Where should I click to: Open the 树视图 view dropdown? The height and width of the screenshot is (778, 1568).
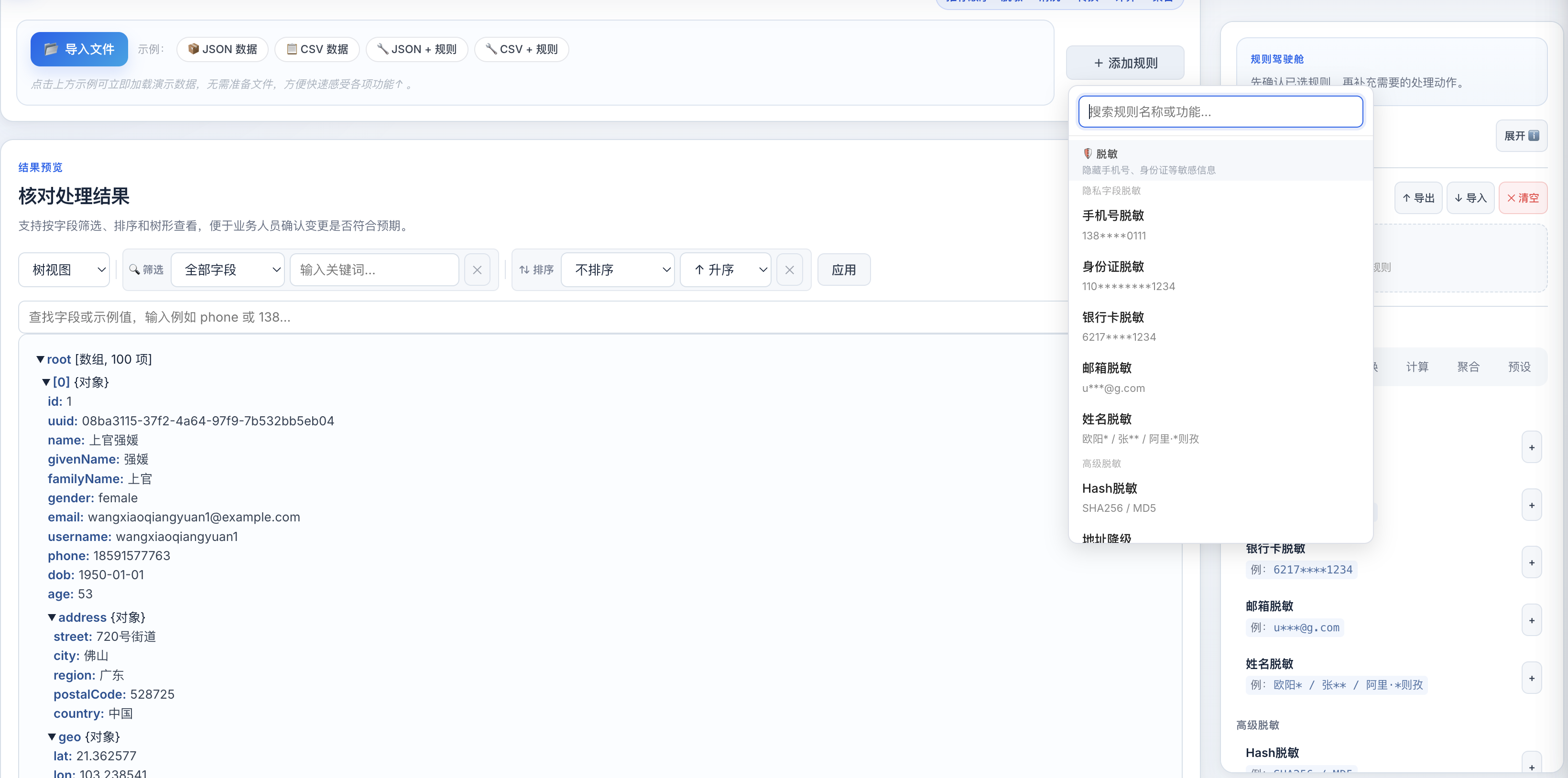coord(63,270)
